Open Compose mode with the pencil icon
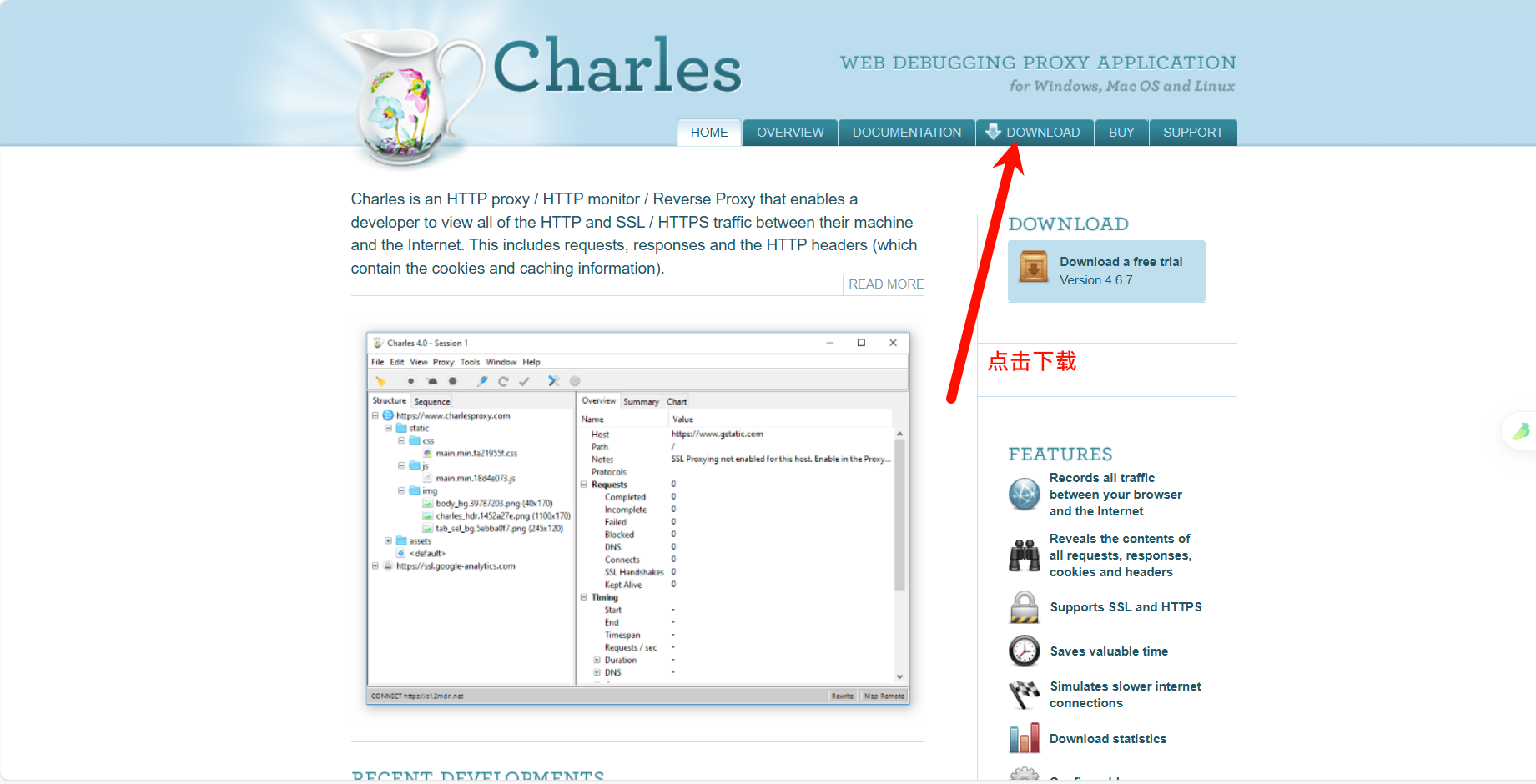Viewport: 1536px width, 784px height. pyautogui.click(x=482, y=381)
